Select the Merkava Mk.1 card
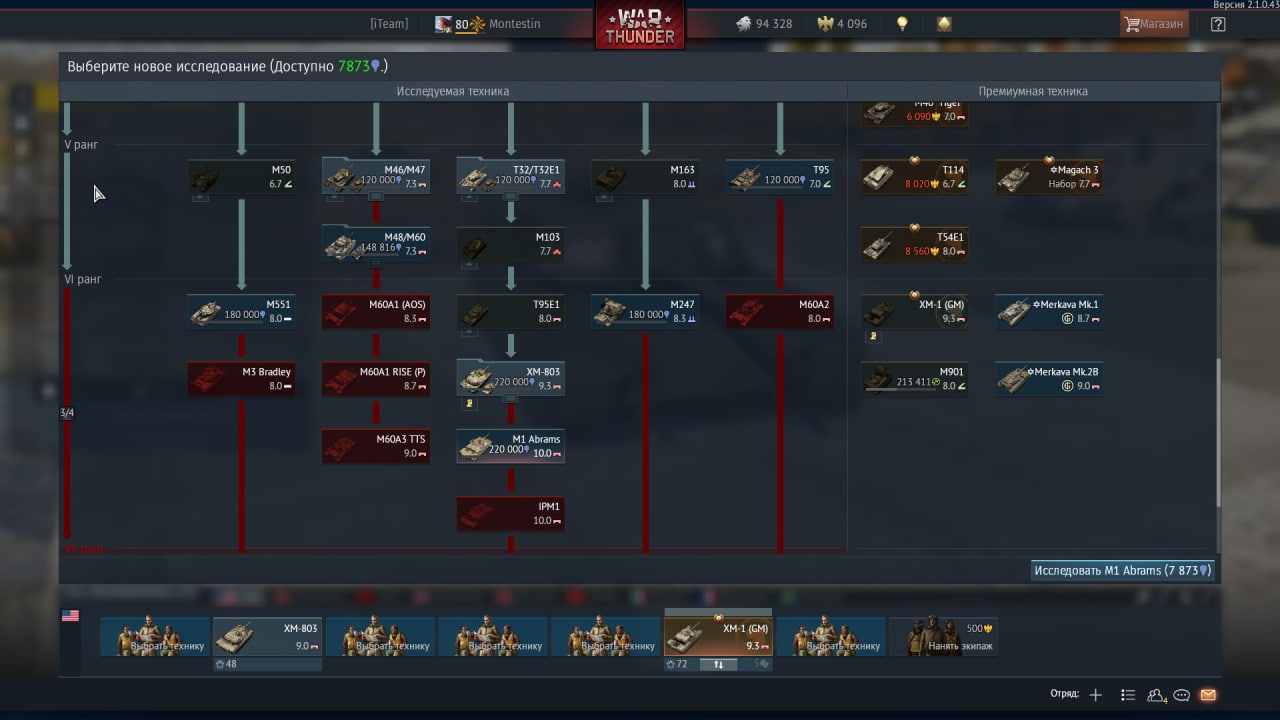This screenshot has width=1280, height=720. point(1049,311)
